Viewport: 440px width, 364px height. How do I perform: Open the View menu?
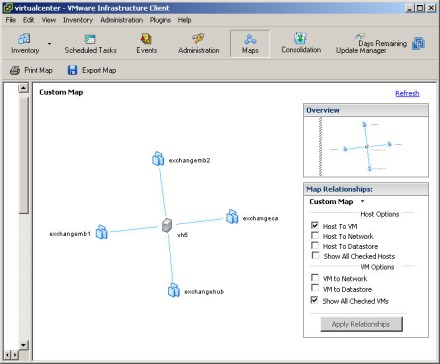(49, 20)
